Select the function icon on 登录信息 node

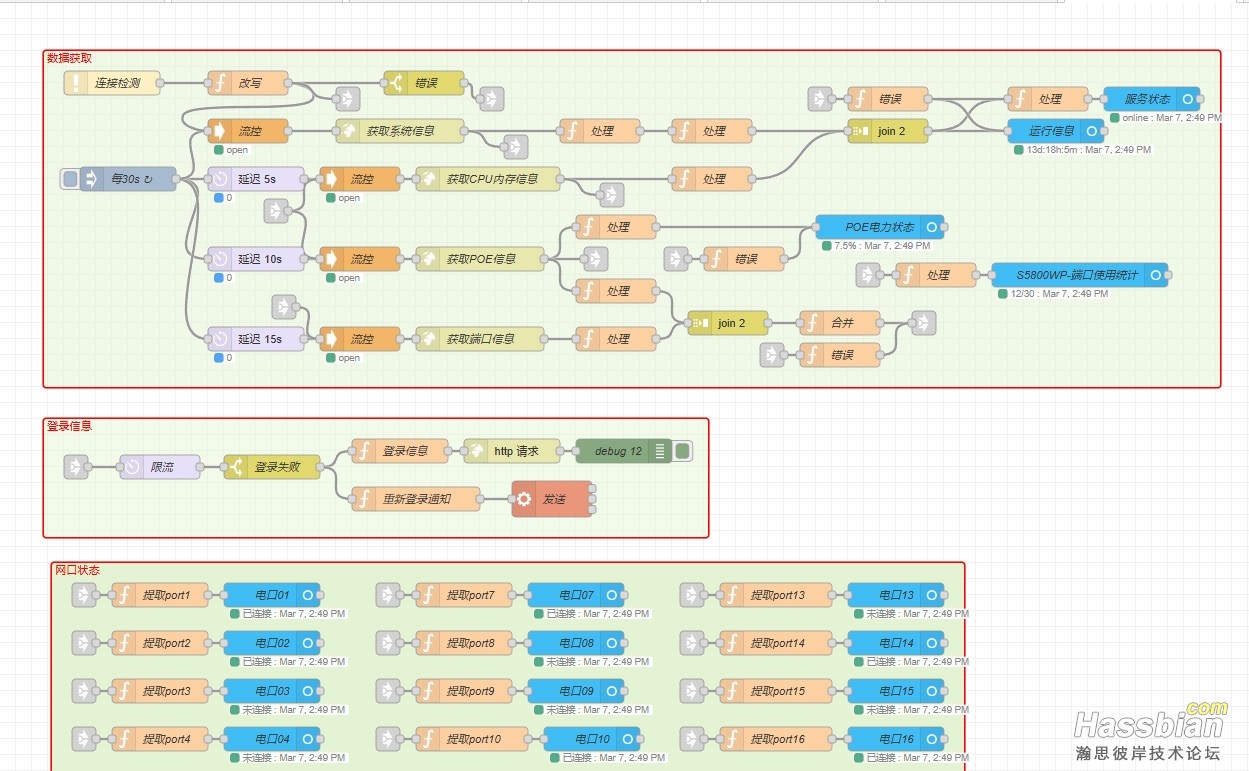pyautogui.click(x=364, y=451)
